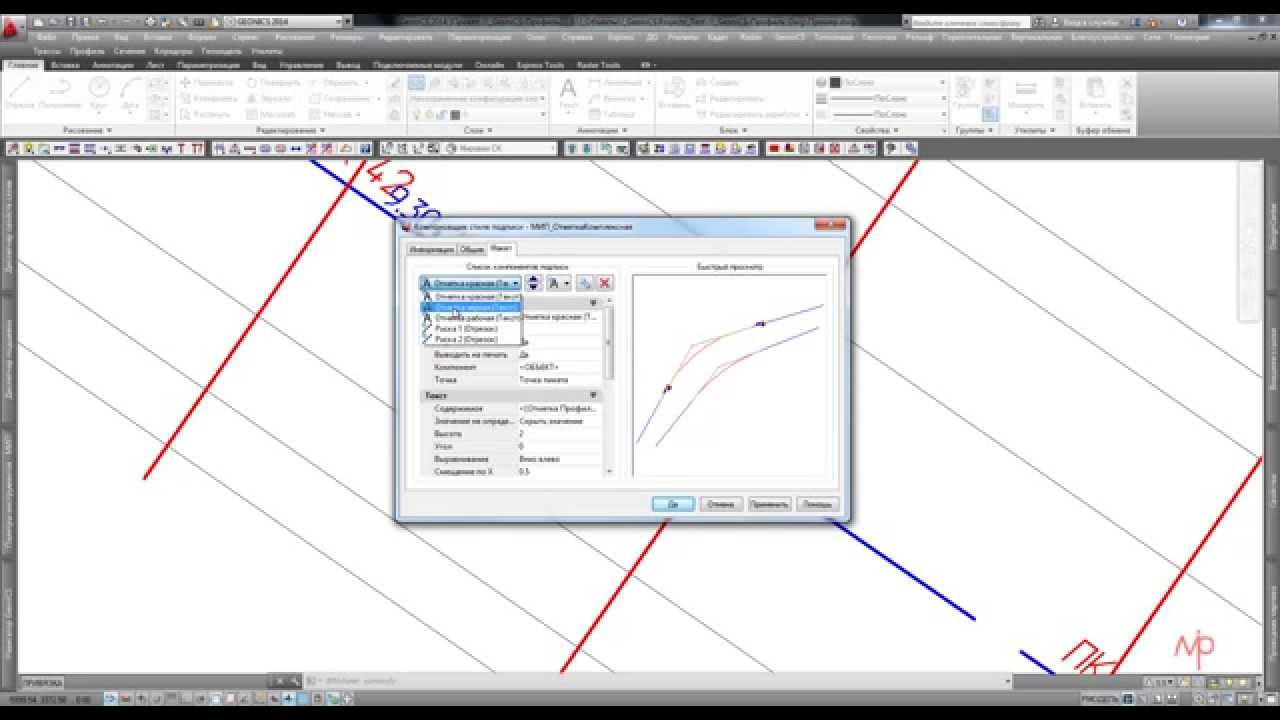The width and height of the screenshot is (1280, 720).
Task: Click the Повернуть rotate tool
Action: [273, 84]
